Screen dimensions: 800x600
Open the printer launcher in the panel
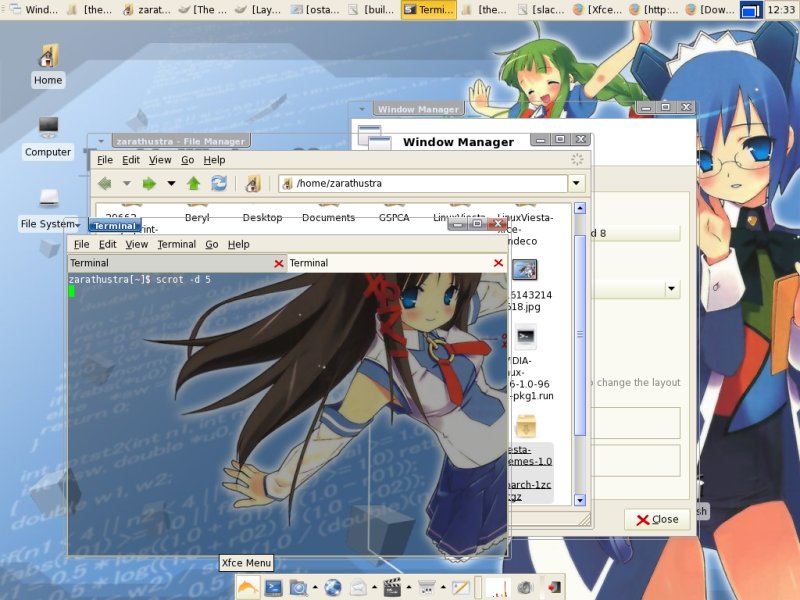(426, 588)
